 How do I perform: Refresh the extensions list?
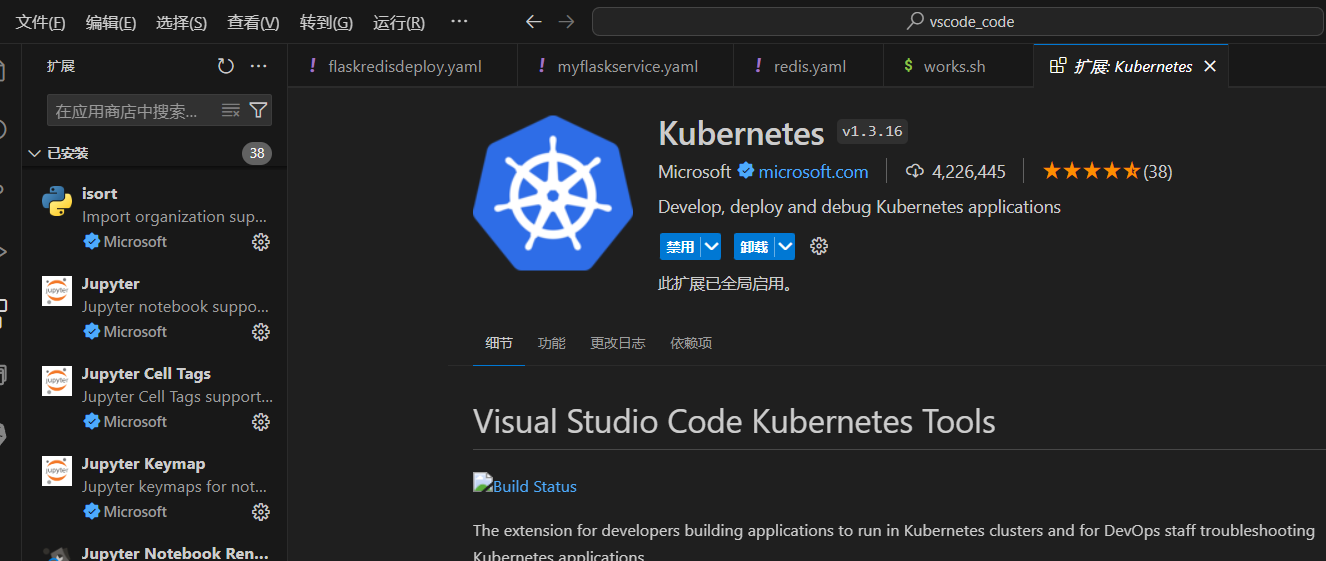[226, 66]
